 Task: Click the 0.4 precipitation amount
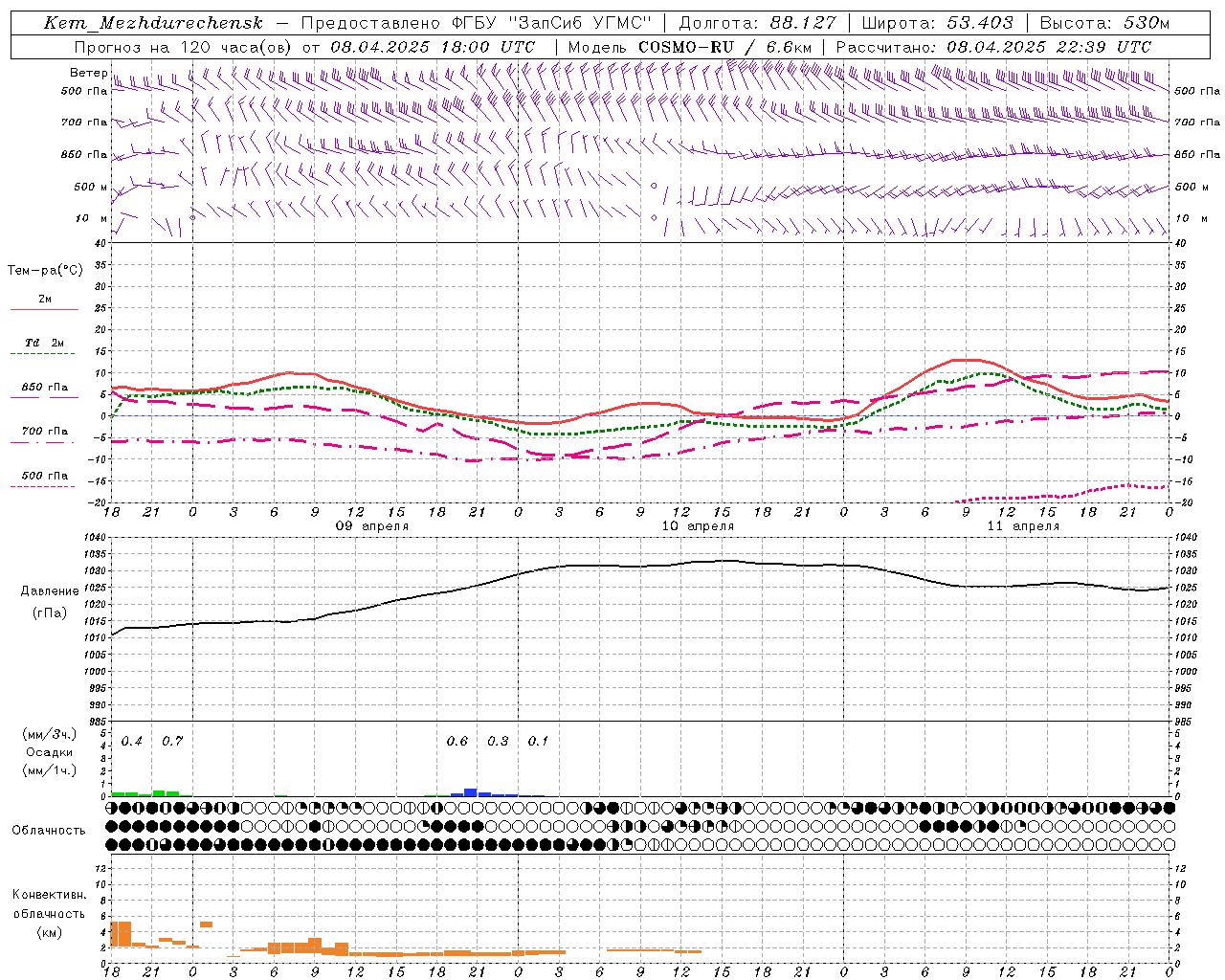[x=132, y=741]
